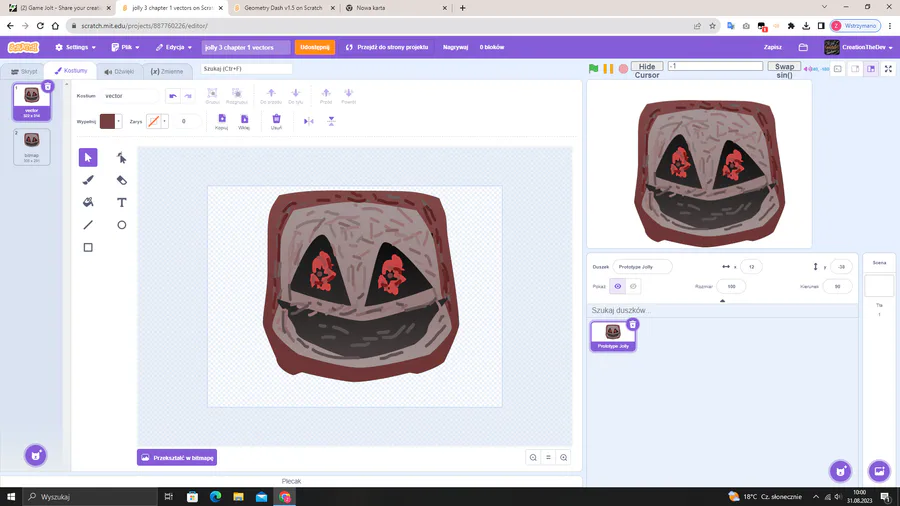Select the Text tool
The height and width of the screenshot is (506, 900).
[x=122, y=203]
